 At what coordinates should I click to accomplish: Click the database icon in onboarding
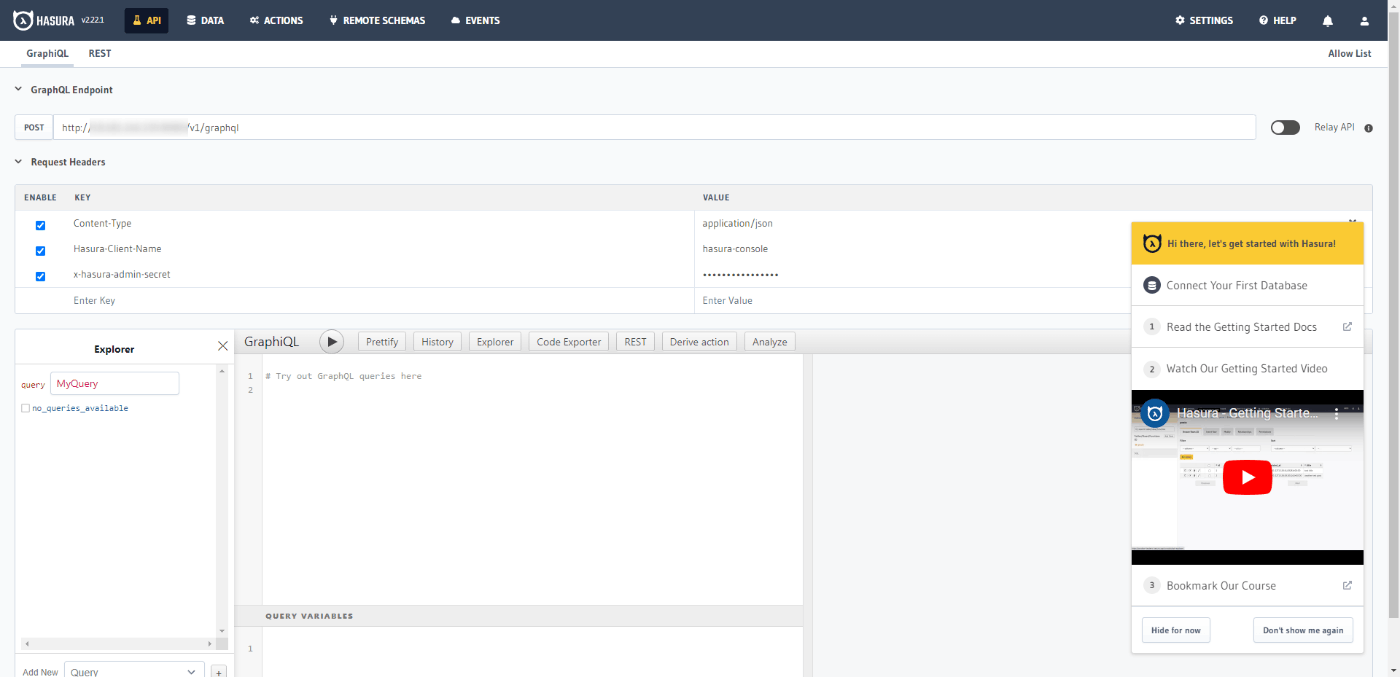[1152, 285]
